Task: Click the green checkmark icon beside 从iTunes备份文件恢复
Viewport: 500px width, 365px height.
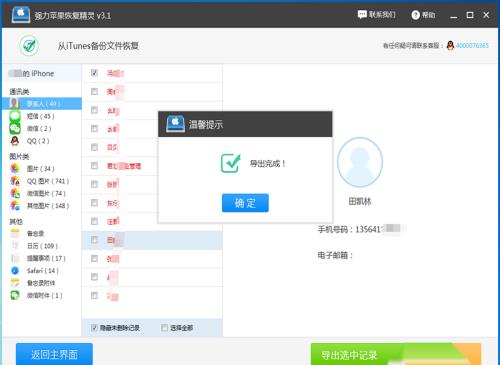Action: (29, 46)
